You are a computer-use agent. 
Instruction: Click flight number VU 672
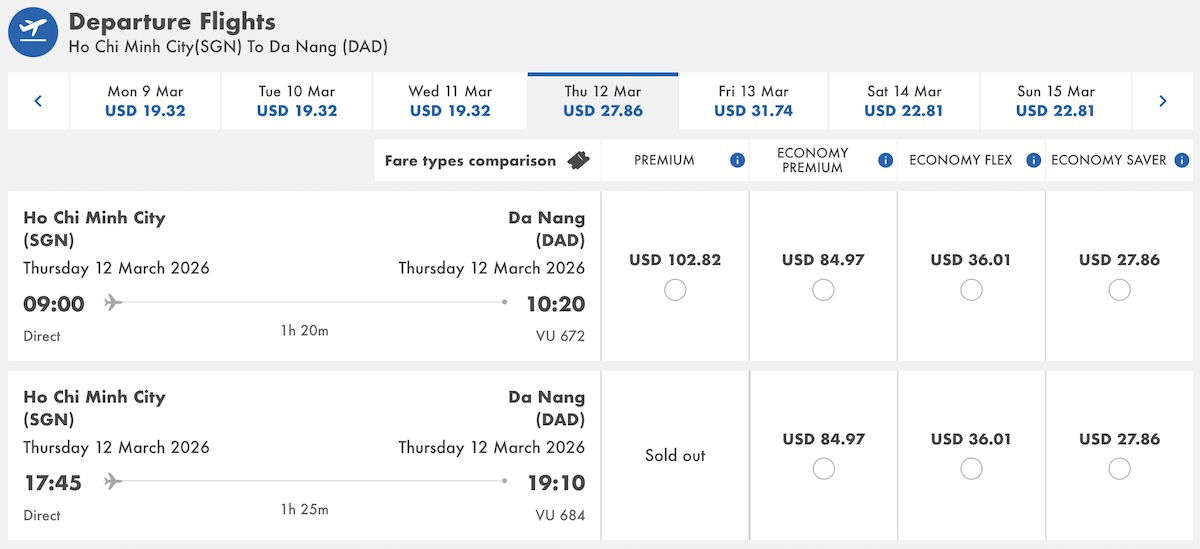560,336
